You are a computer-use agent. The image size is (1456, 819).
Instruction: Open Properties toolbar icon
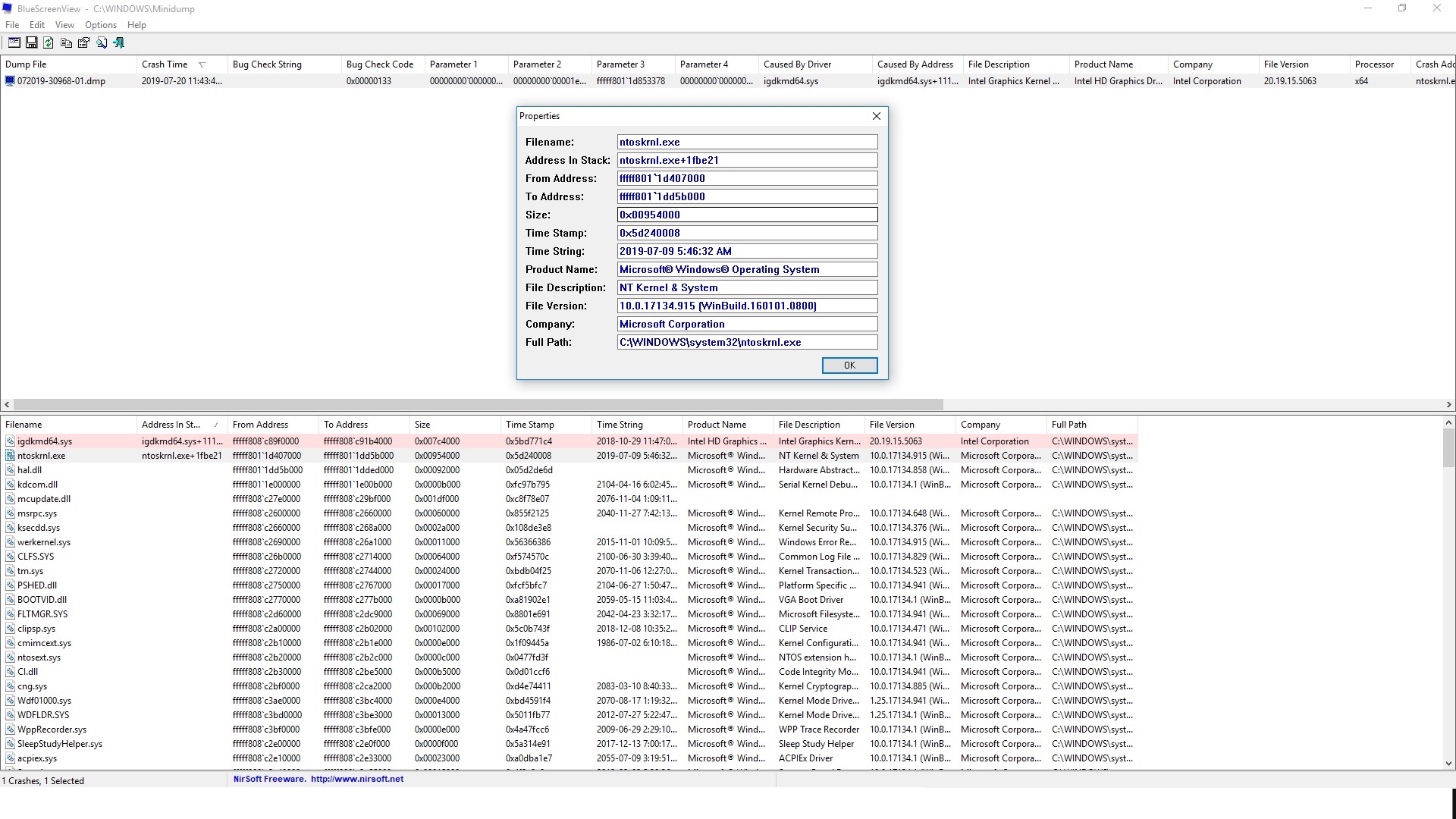[x=83, y=42]
